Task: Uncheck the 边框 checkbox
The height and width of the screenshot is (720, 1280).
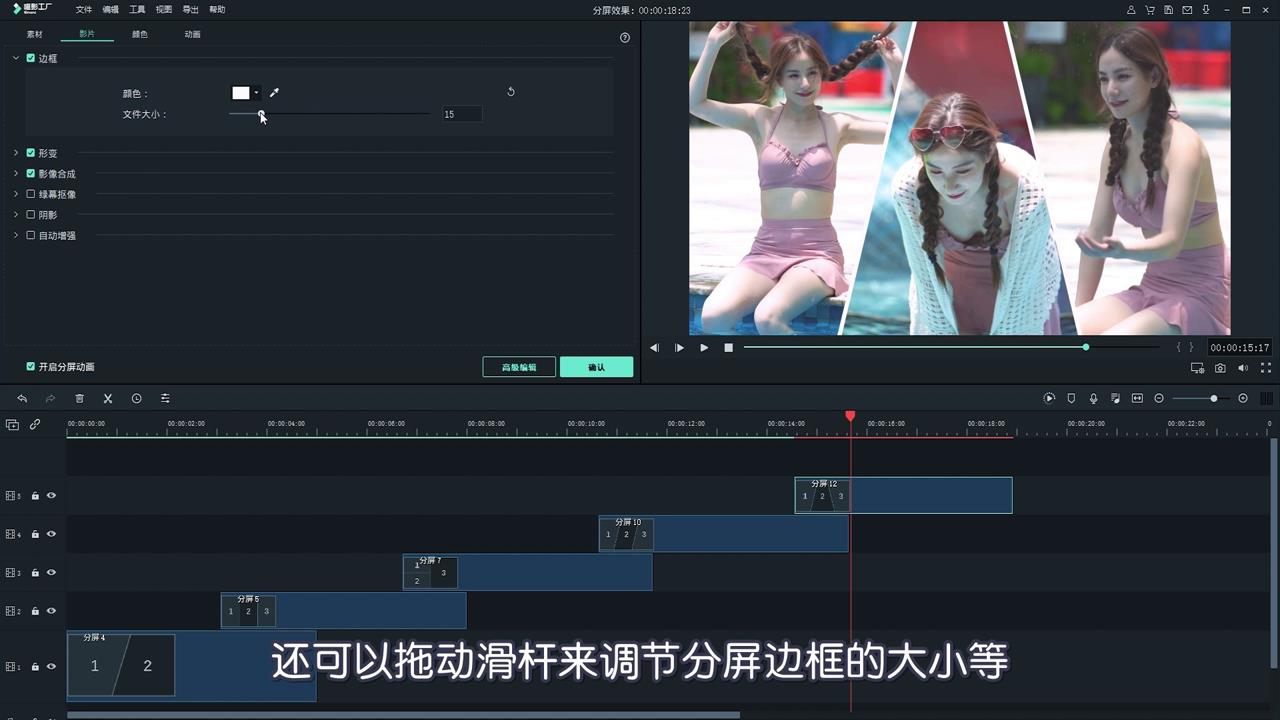Action: coord(30,58)
